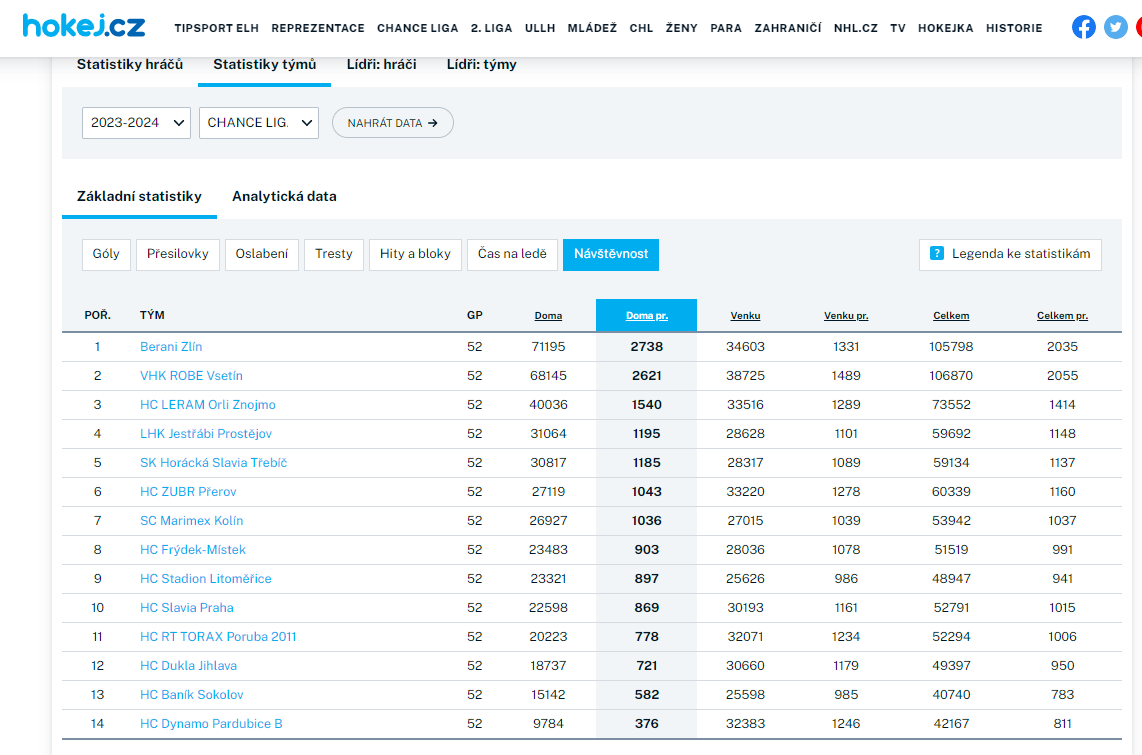
Task: Go to the REPREZENTACE menu item
Action: (319, 28)
